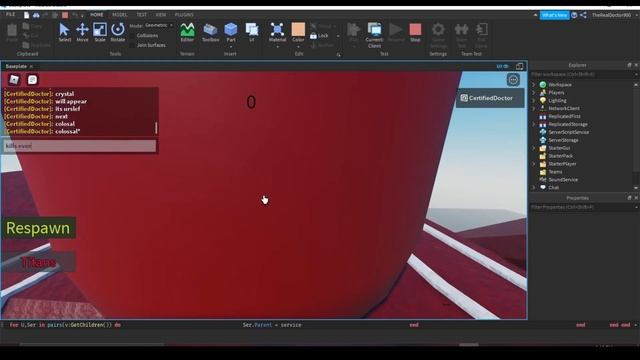Select ServerStorage in Explorer

pyautogui.click(x=563, y=140)
